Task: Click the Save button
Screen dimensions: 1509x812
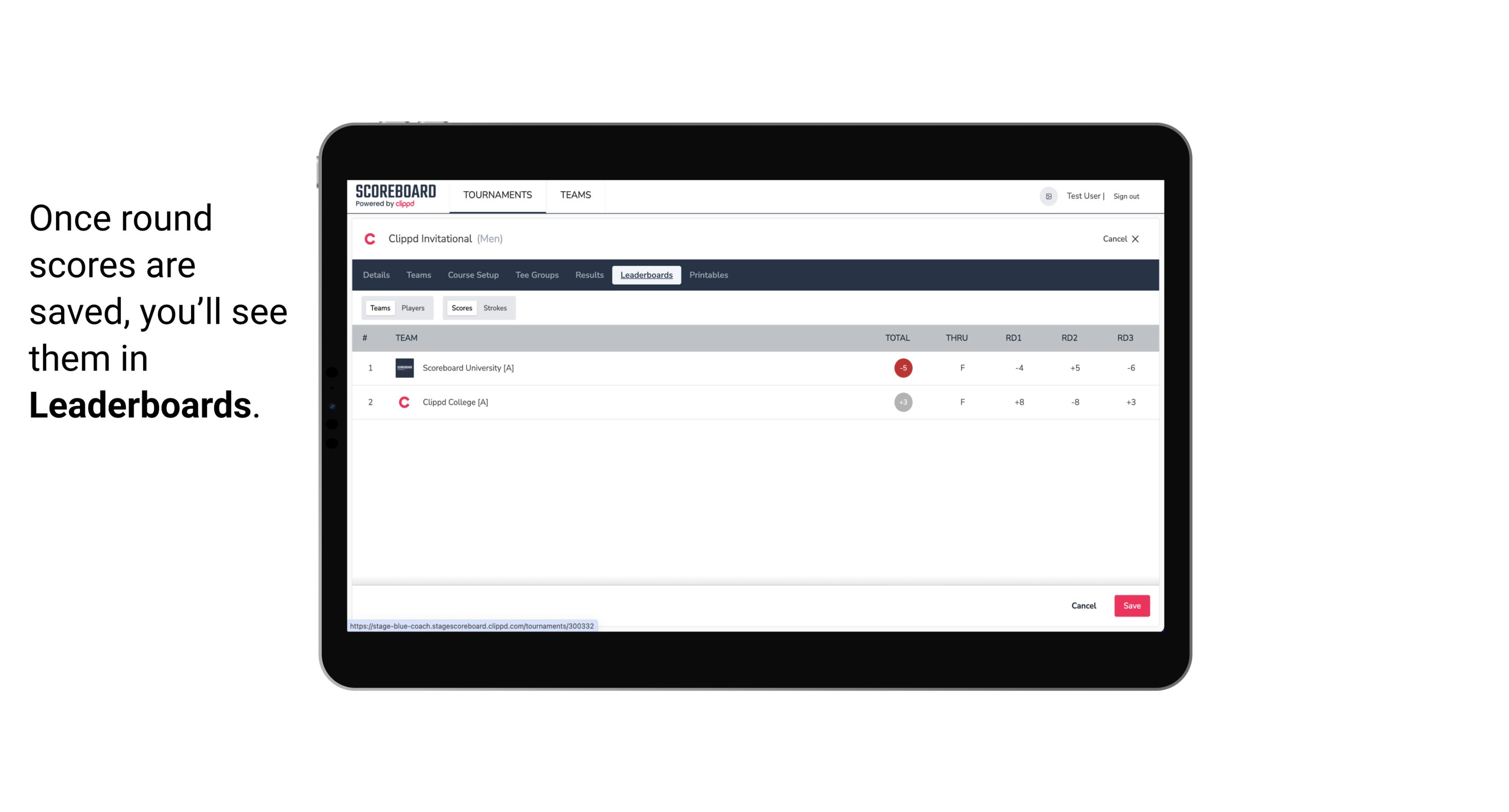Action: point(1131,605)
